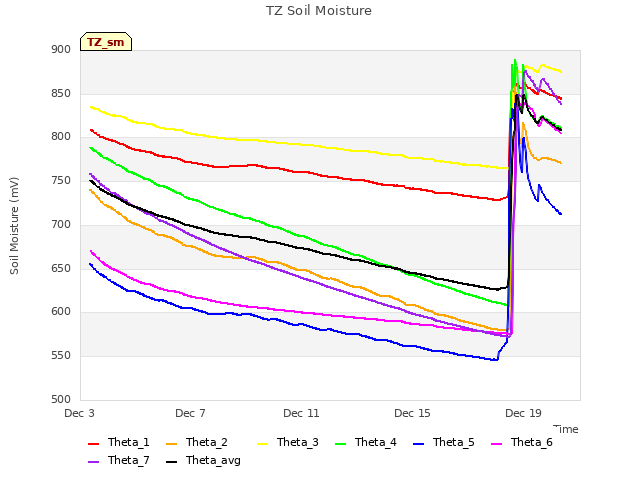Click the Dec 15 x-axis tick label
The height and width of the screenshot is (480, 640).
pos(412,413)
